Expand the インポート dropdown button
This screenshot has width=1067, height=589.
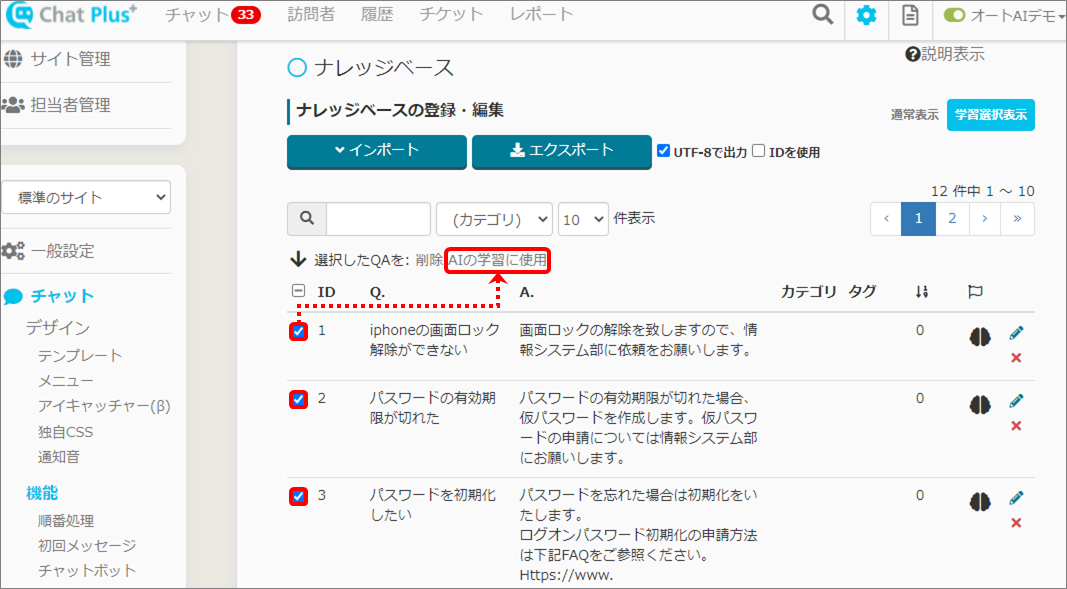[377, 151]
